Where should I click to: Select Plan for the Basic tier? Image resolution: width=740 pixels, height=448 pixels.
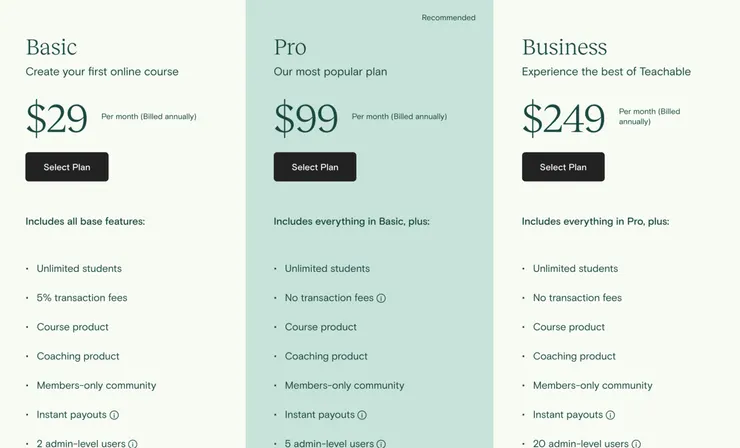tap(67, 167)
